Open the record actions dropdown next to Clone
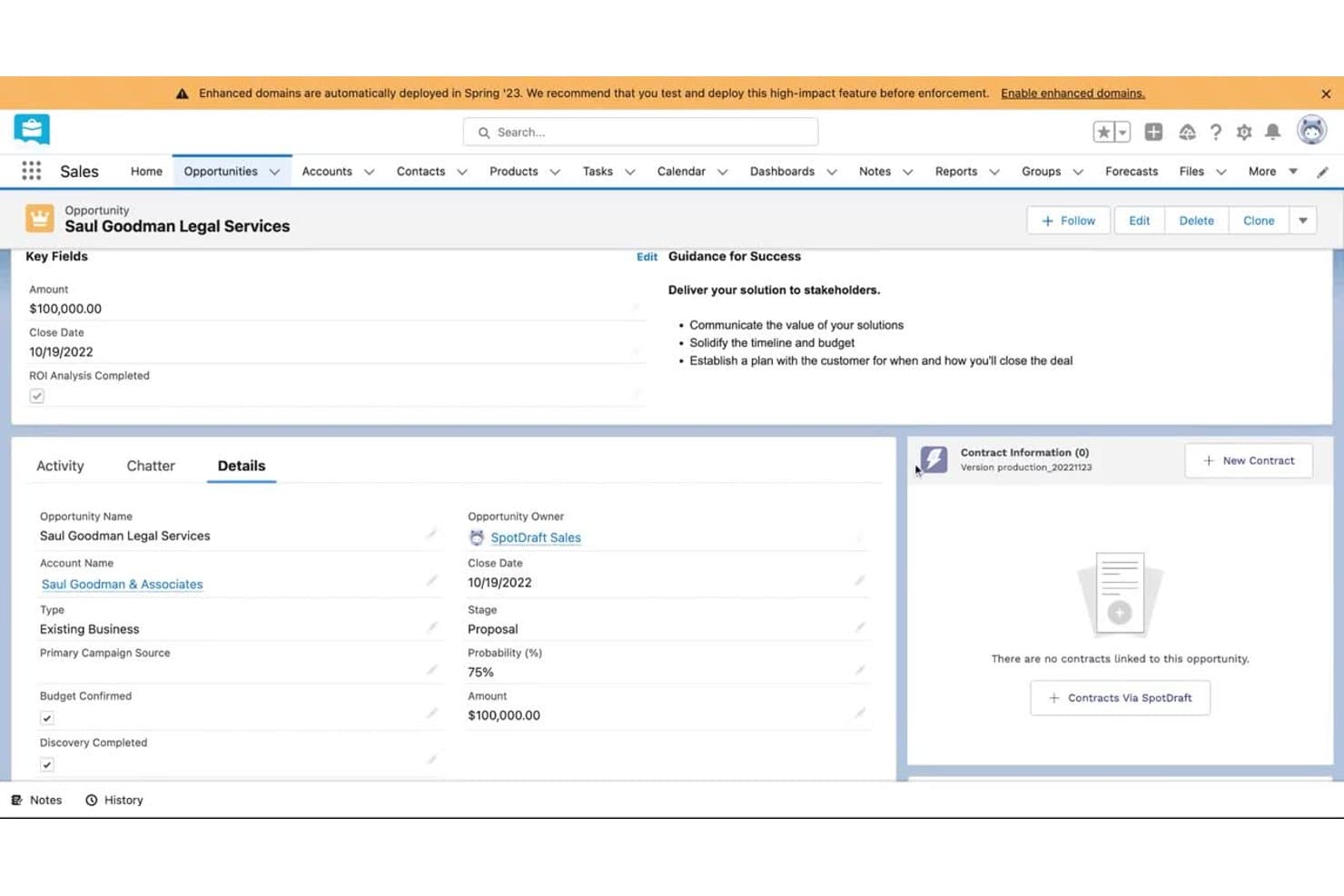The image size is (1344, 896). [1303, 221]
